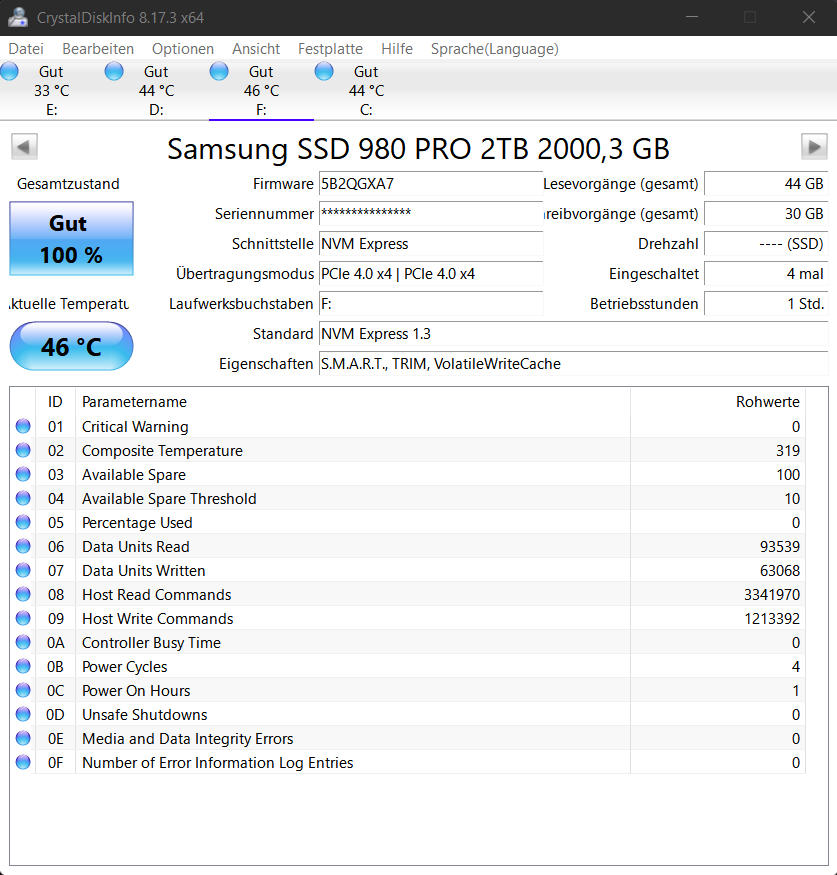Click status orb of Media and Data Integrity Errors
Viewport: 837px width, 875px height.
[23, 738]
